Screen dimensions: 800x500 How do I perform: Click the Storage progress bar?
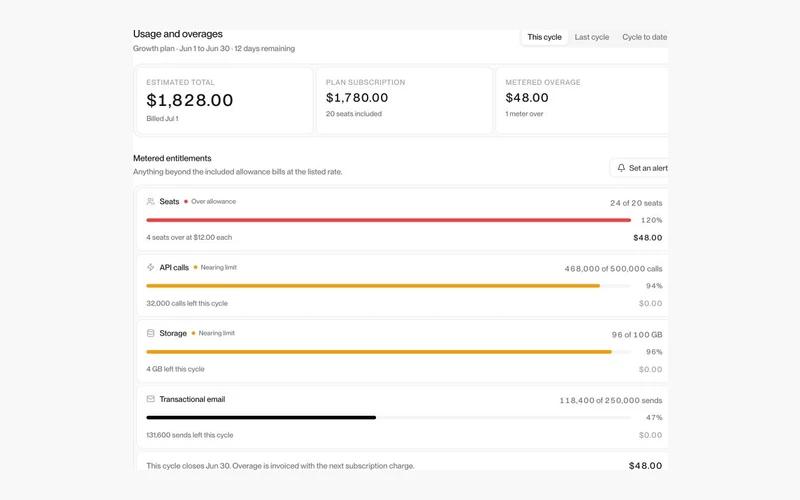(388, 352)
